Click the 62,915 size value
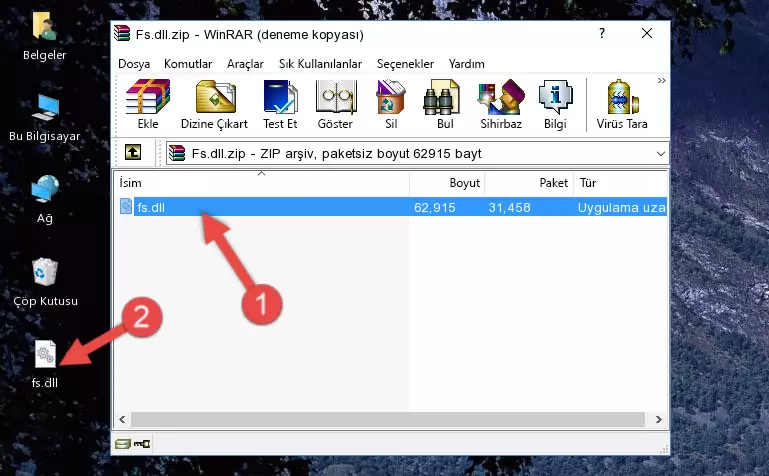This screenshot has height=476, width=769. pos(435,207)
